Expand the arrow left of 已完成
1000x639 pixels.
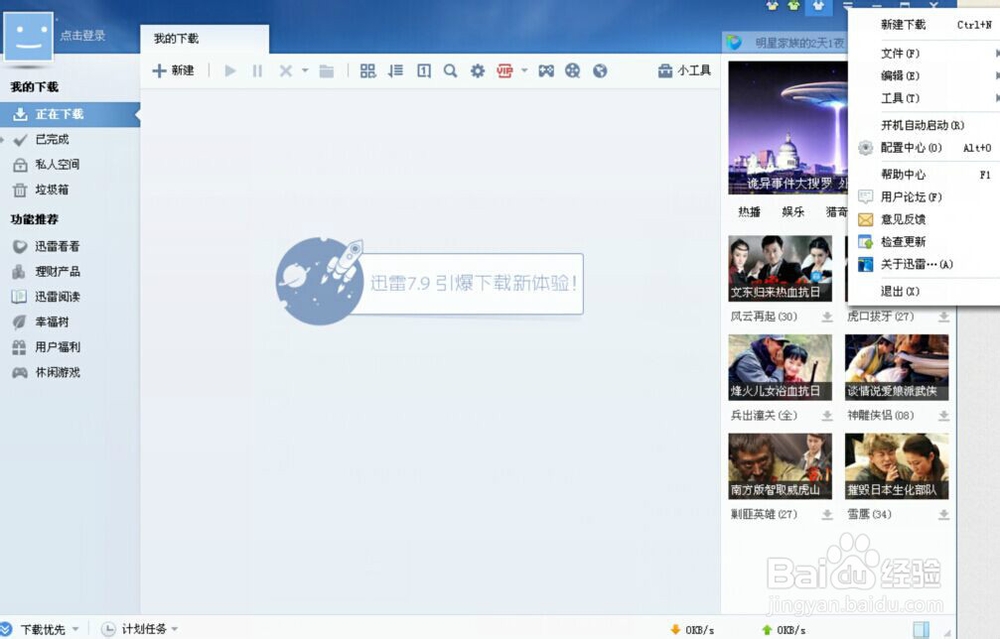click(x=3, y=139)
